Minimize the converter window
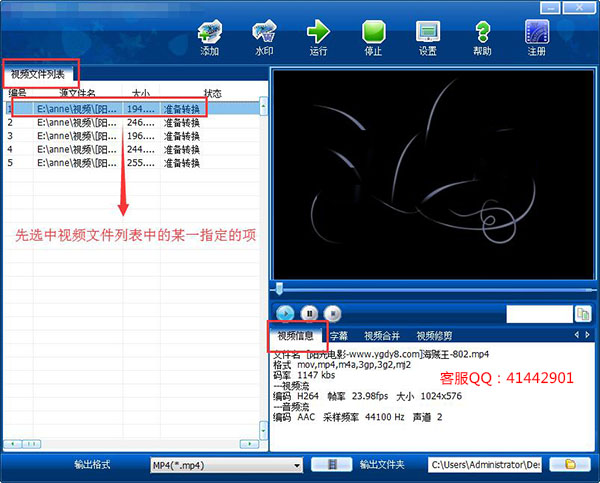Screen dimensions: 600x483 click(550, 8)
